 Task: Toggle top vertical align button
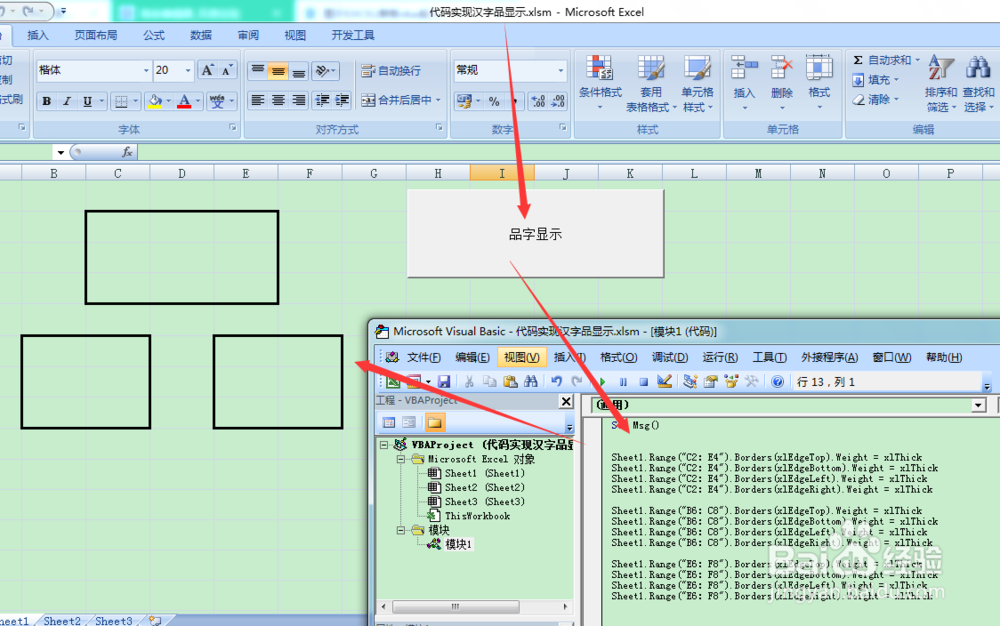click(x=258, y=71)
